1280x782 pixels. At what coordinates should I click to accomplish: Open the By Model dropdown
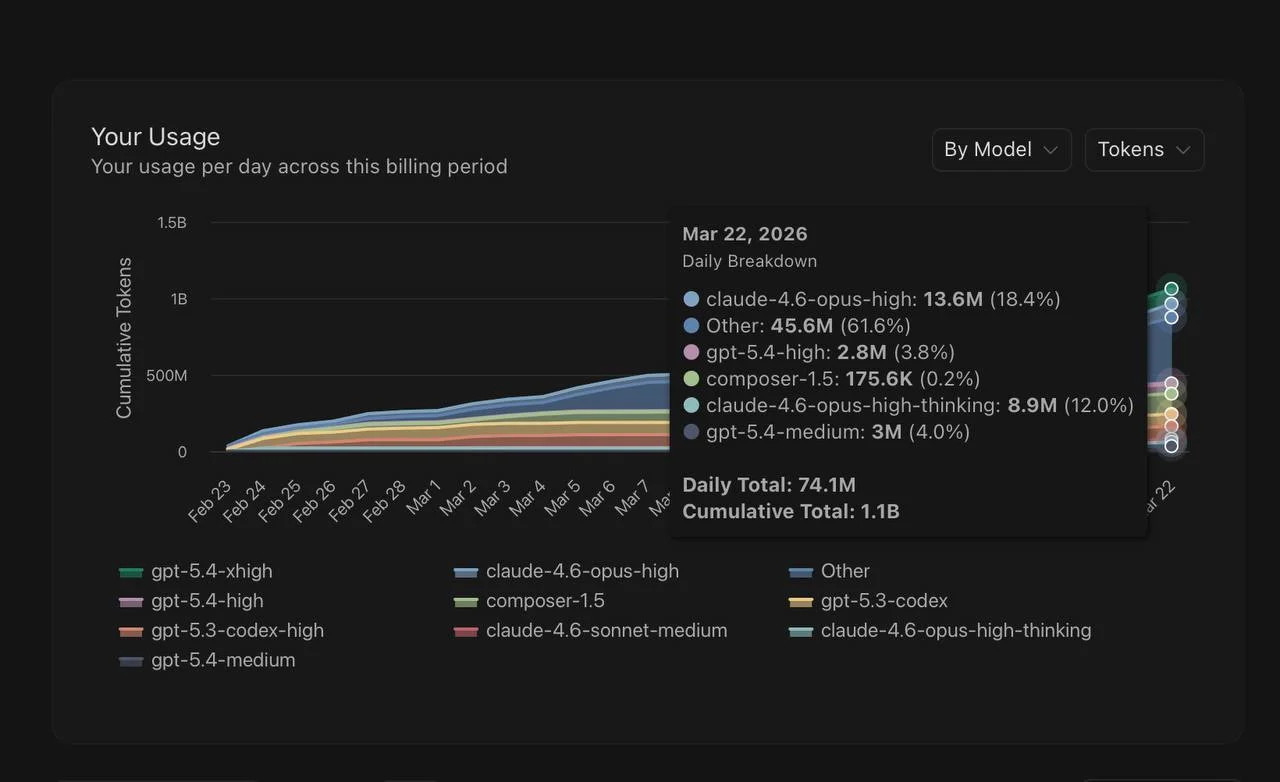[1001, 150]
